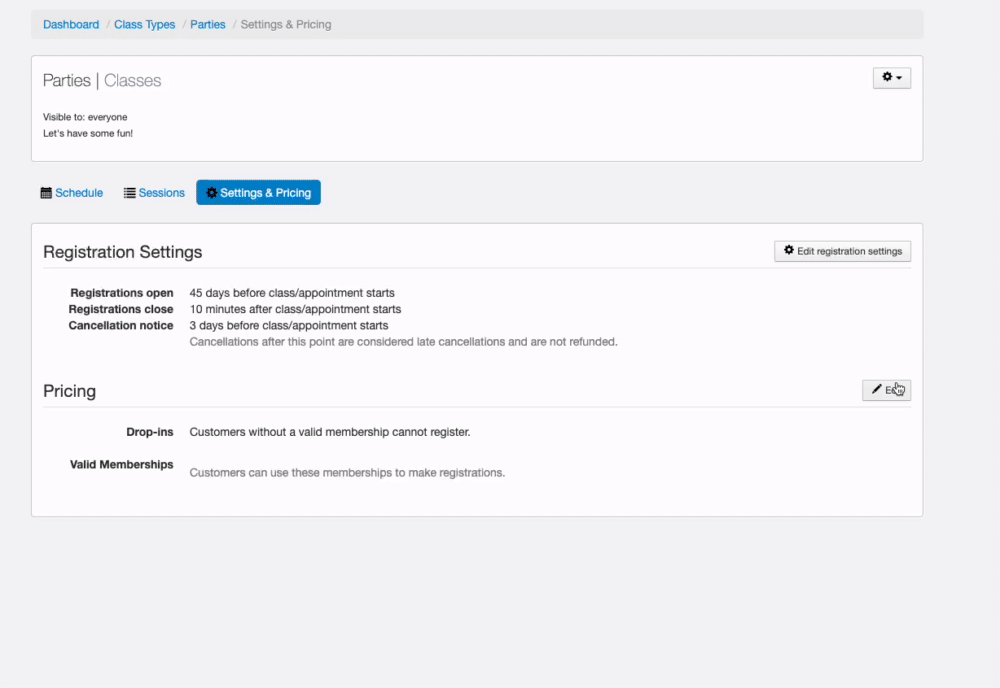Click the Settings & Pricing breadcrumb text

[x=286, y=24]
